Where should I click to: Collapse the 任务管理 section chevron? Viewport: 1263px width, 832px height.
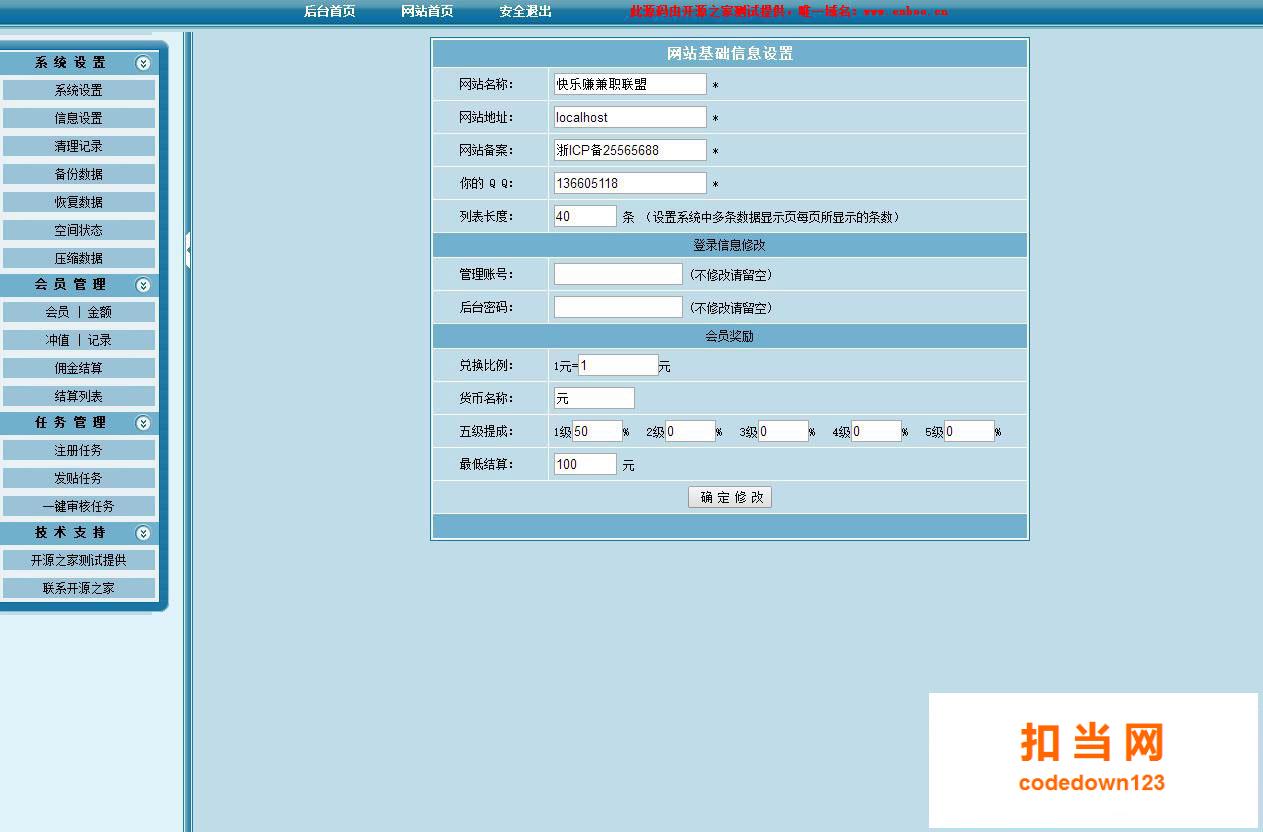[x=143, y=423]
